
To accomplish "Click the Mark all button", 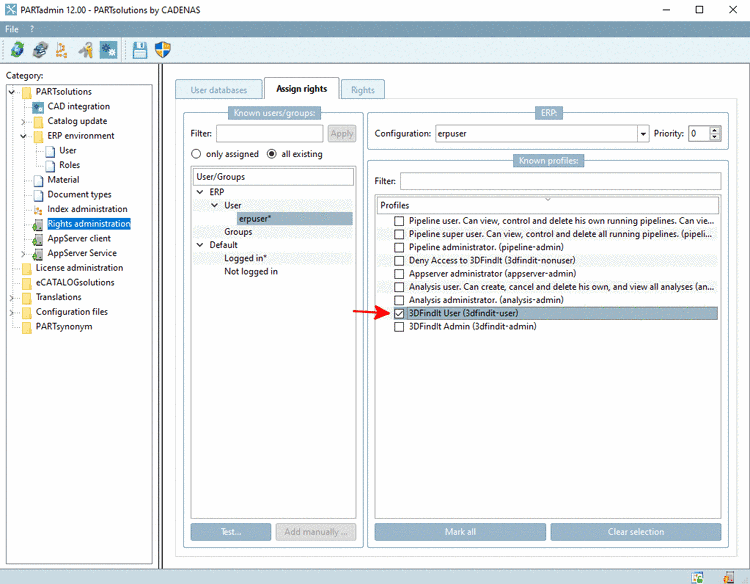I will [460, 532].
